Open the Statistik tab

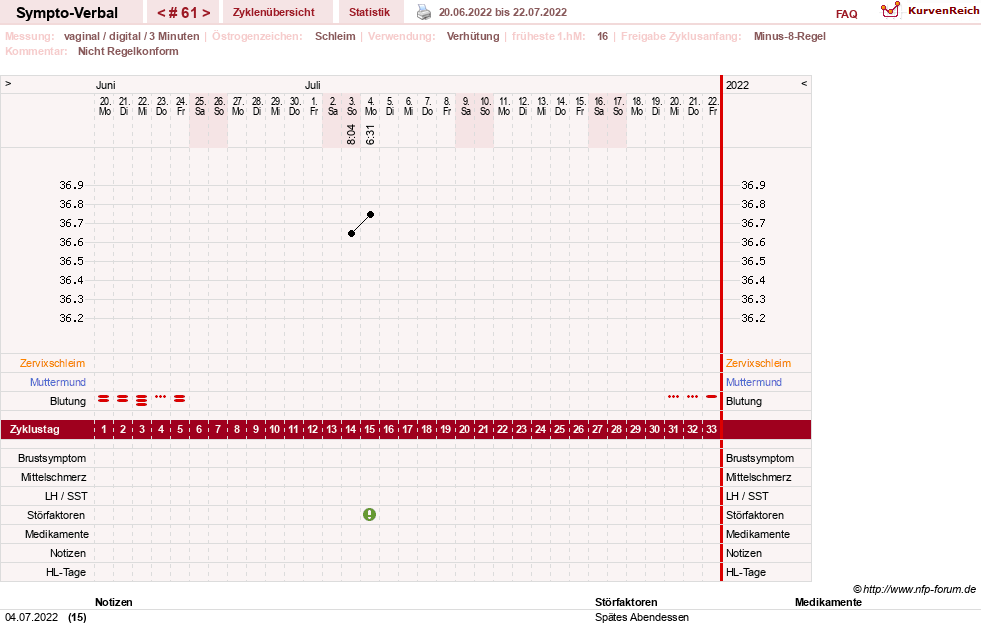369,12
